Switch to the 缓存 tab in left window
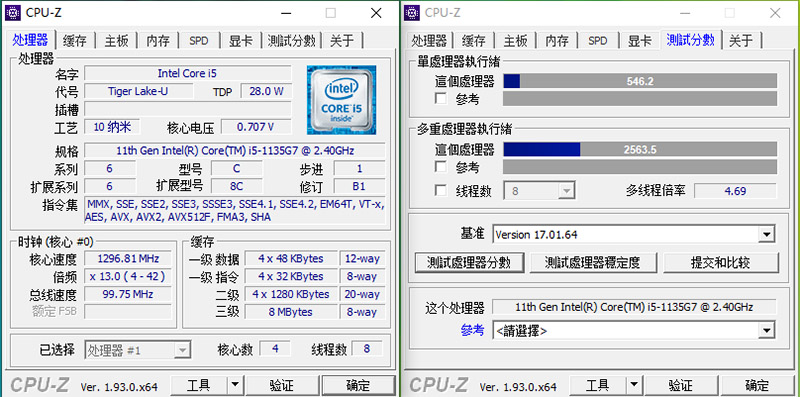 tap(75, 41)
